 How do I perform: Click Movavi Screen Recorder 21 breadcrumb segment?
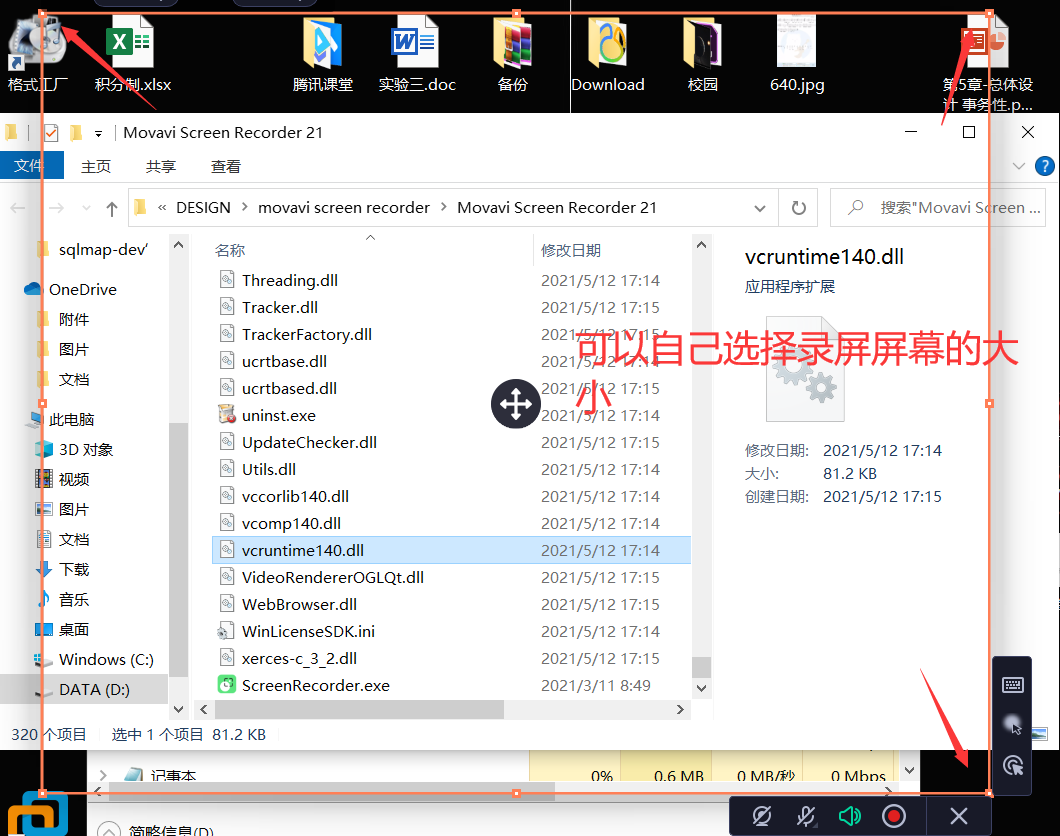[x=556, y=208]
